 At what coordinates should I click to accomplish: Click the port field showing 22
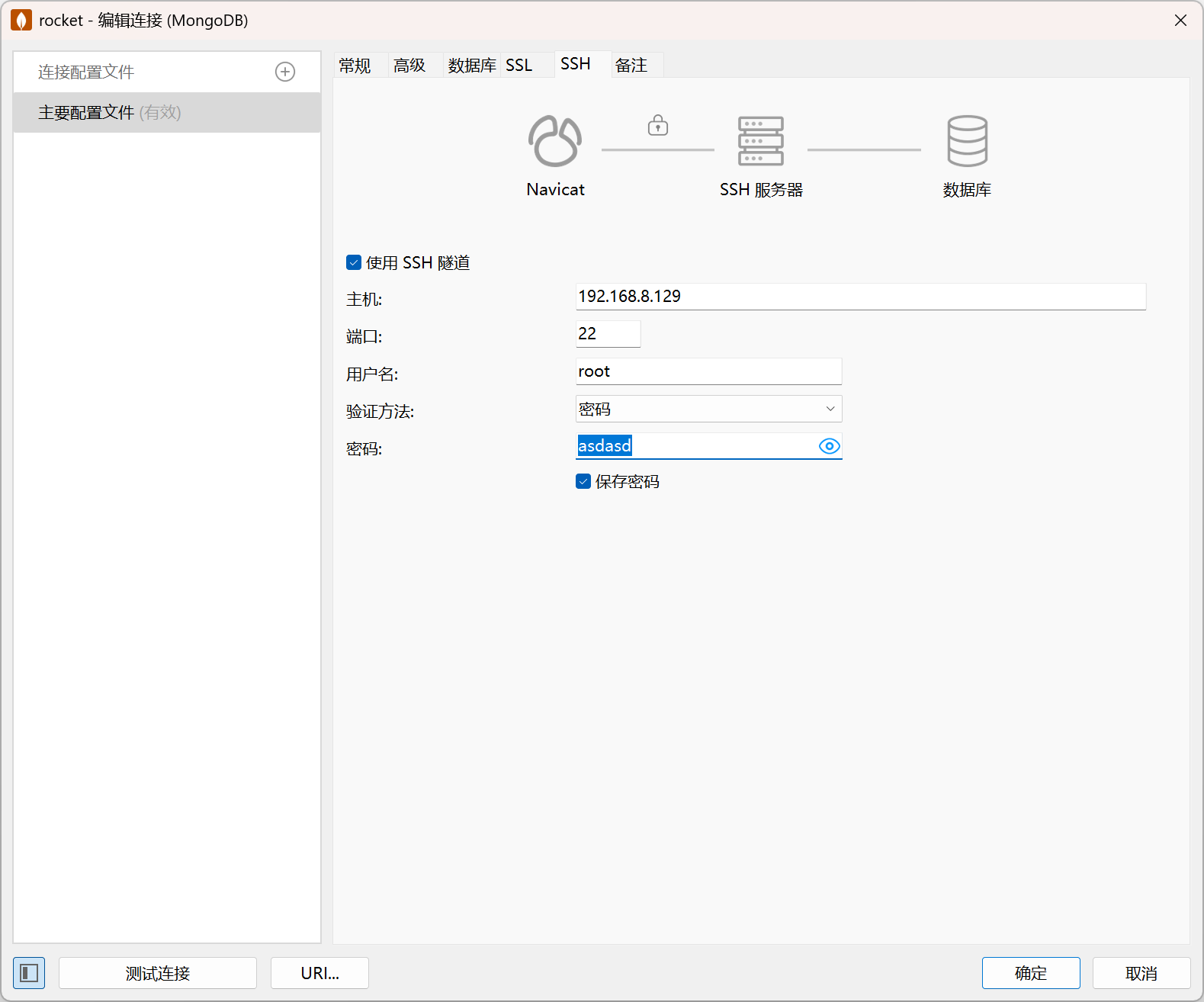click(608, 334)
